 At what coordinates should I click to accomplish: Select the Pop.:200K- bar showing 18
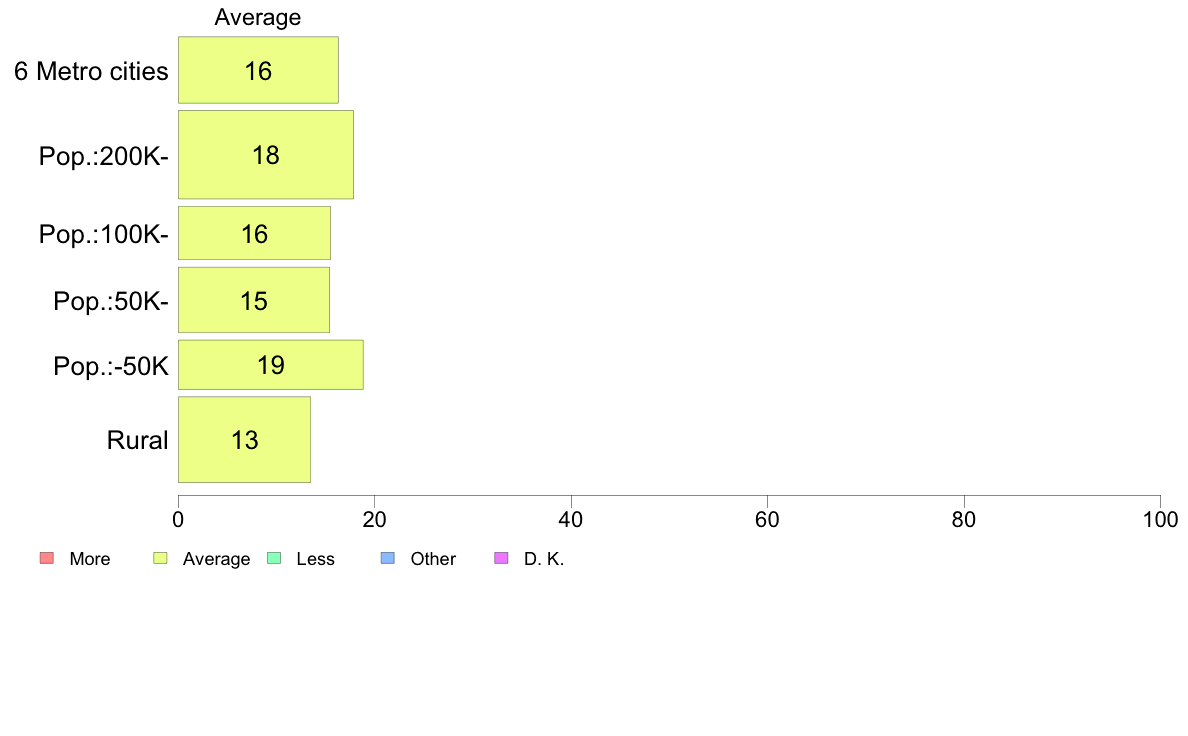point(266,155)
